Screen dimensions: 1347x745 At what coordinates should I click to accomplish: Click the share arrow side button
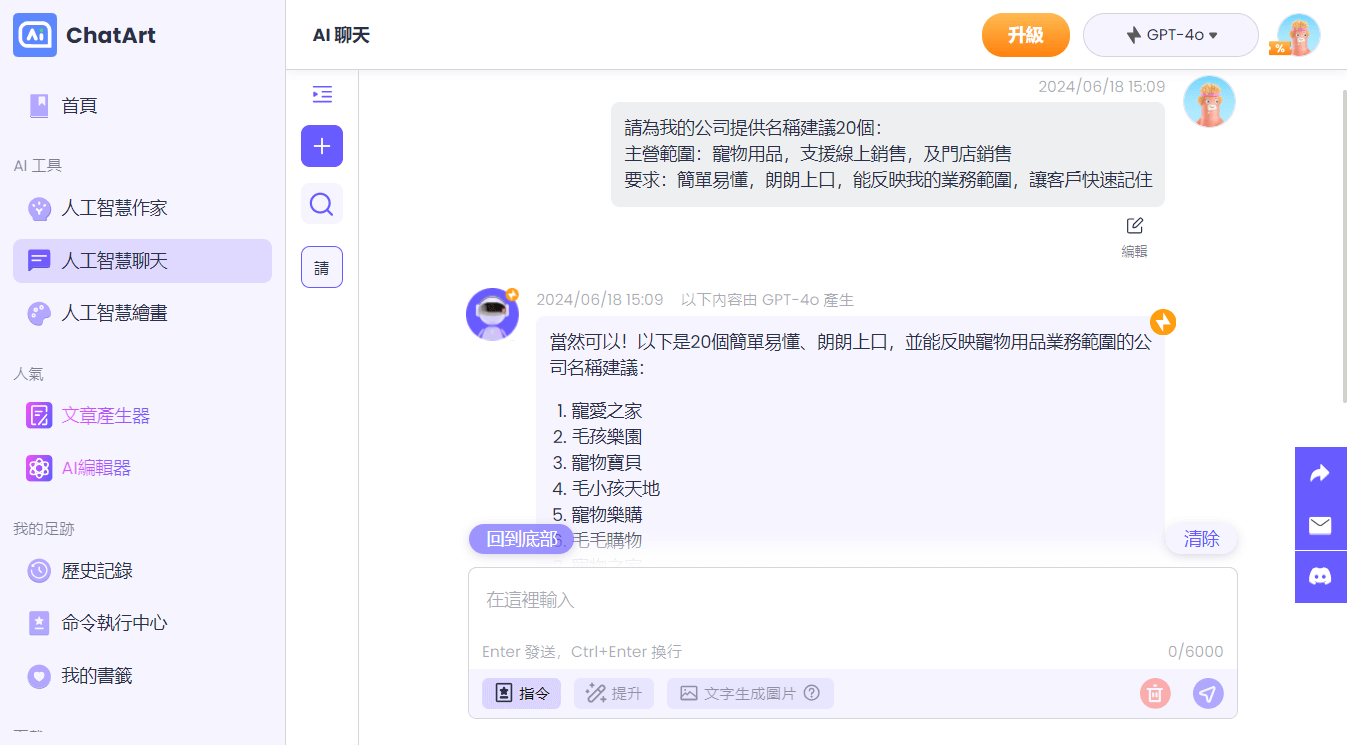pos(1321,473)
